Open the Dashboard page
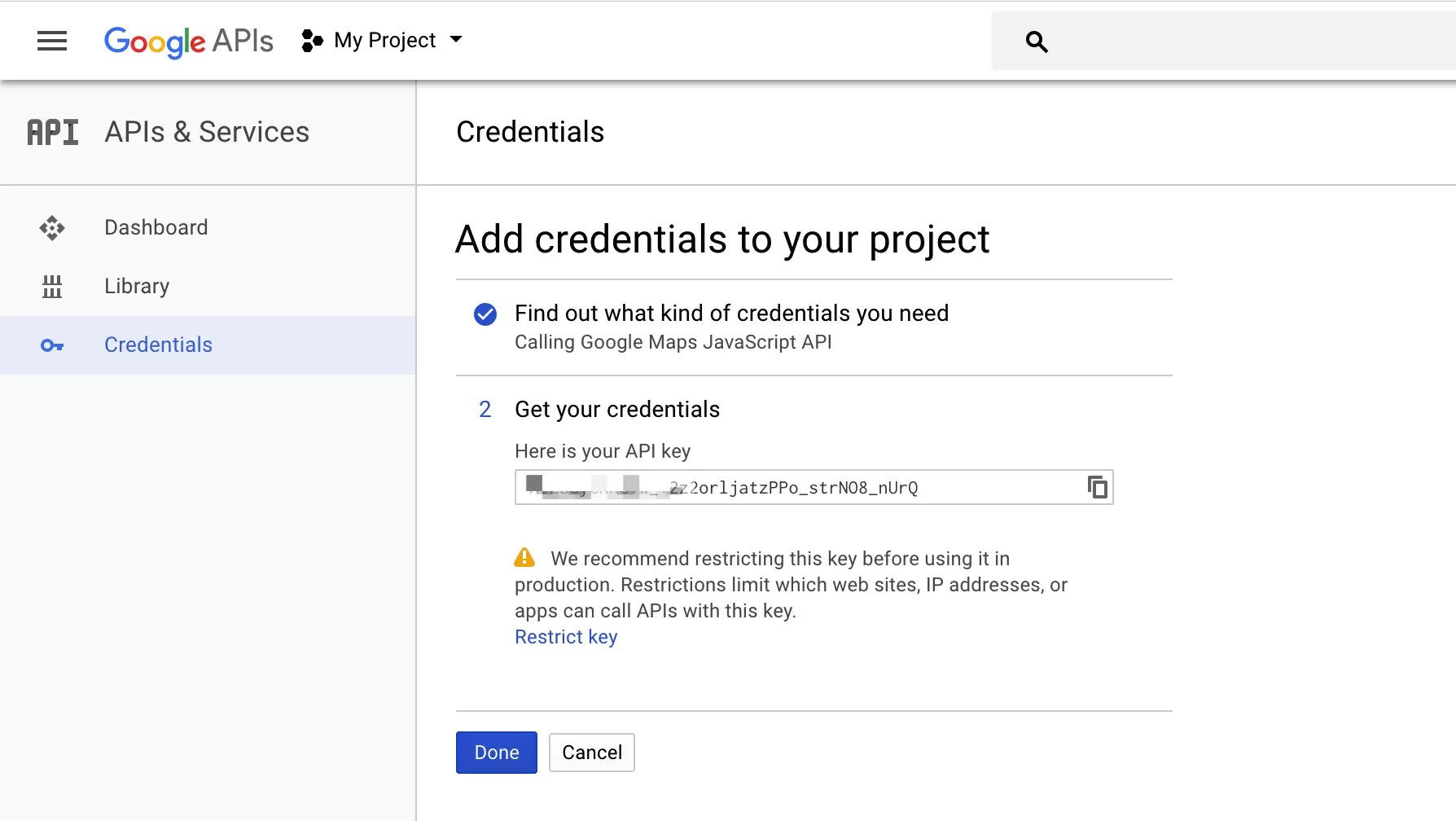Image resolution: width=1456 pixels, height=821 pixels. coord(156,227)
